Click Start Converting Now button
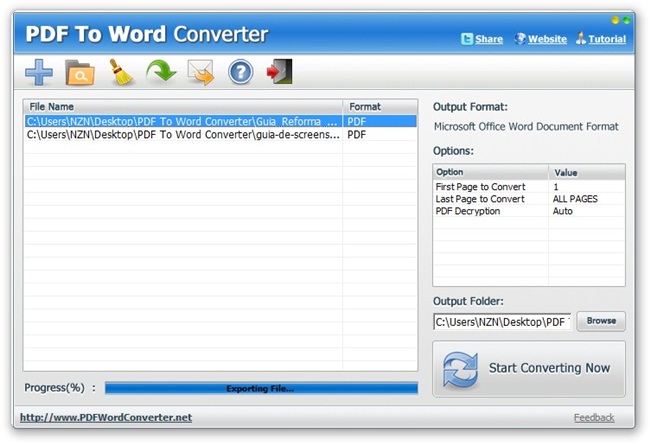The height and width of the screenshot is (445, 650). pyautogui.click(x=529, y=369)
